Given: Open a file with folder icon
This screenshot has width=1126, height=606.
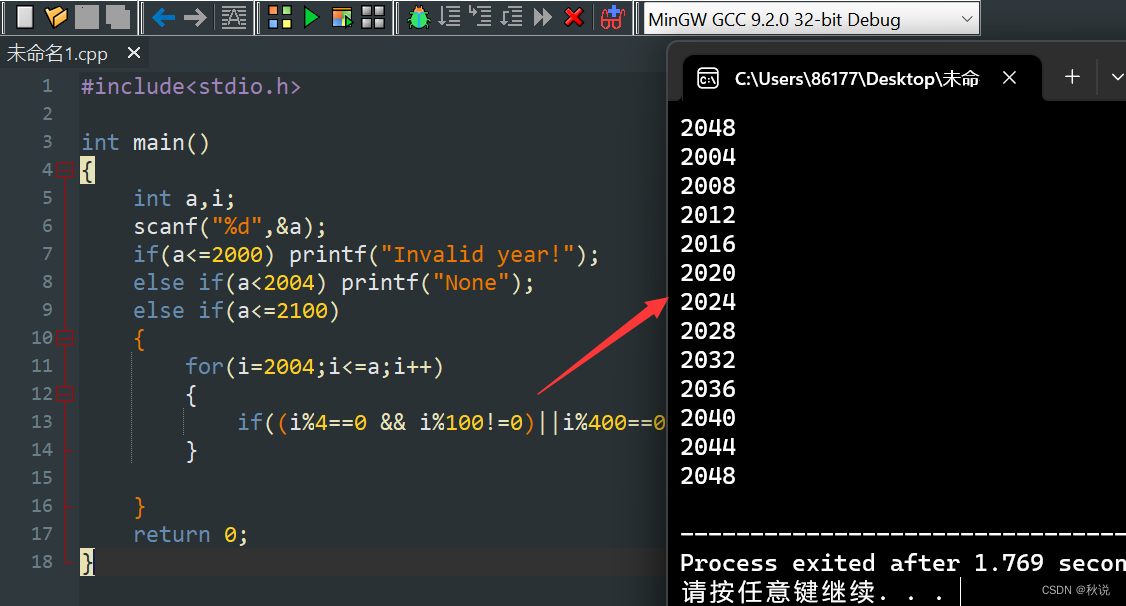Looking at the screenshot, I should (x=55, y=17).
